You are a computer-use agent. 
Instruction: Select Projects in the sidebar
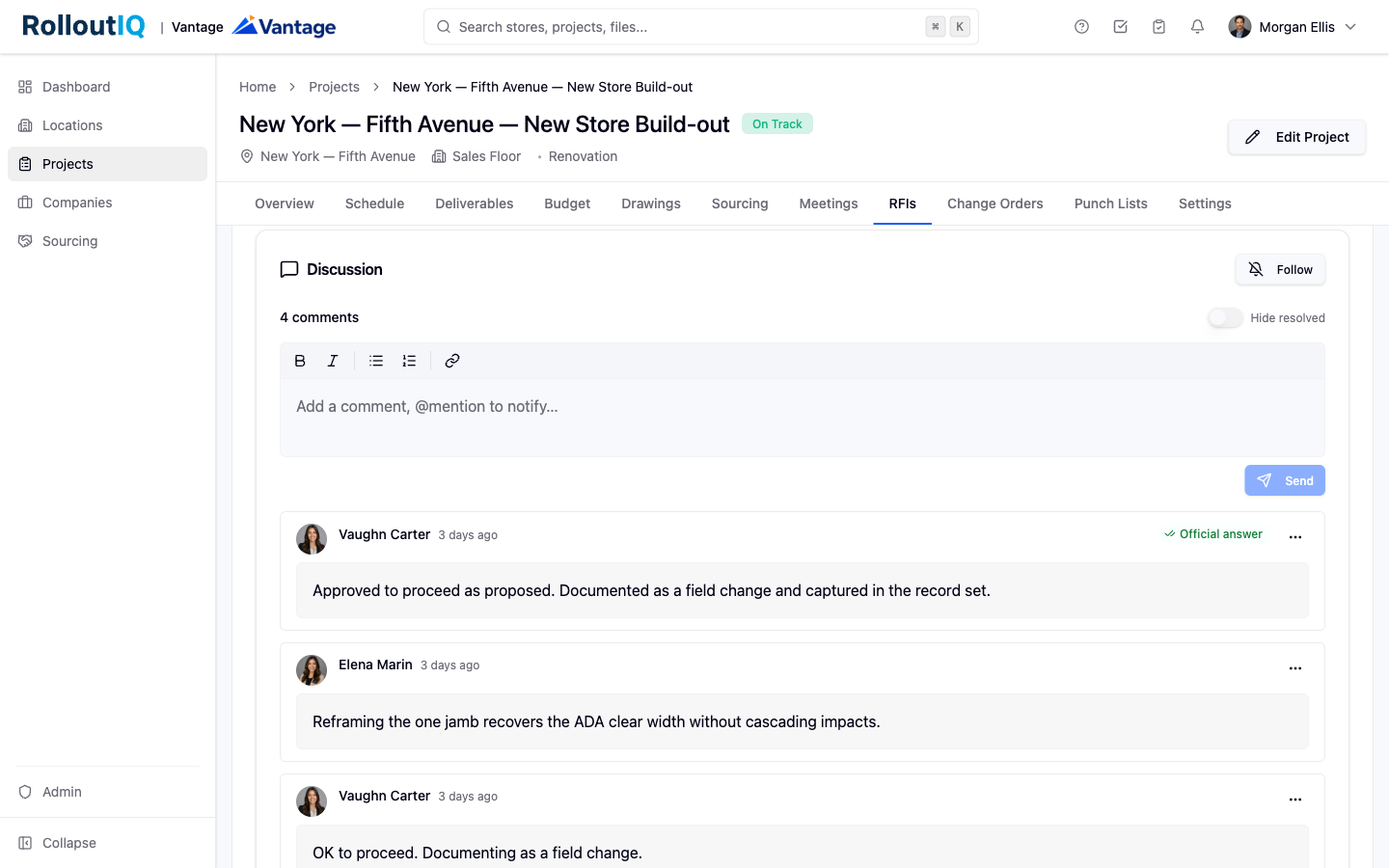click(x=107, y=164)
